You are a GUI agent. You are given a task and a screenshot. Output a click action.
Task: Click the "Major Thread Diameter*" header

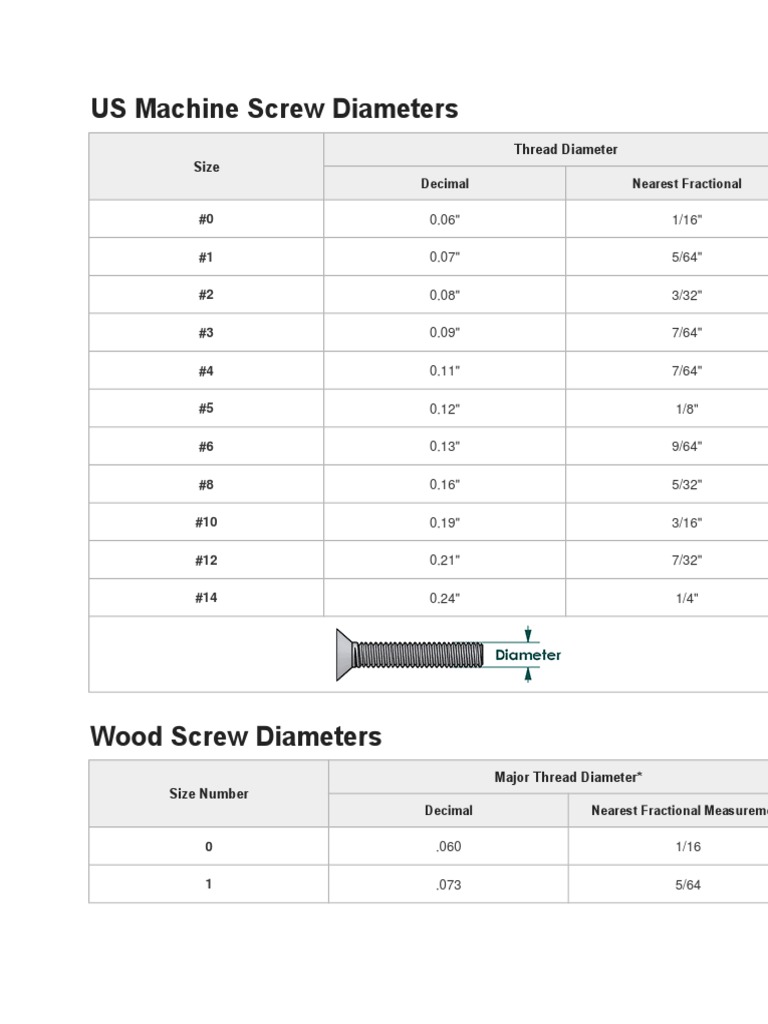[567, 777]
